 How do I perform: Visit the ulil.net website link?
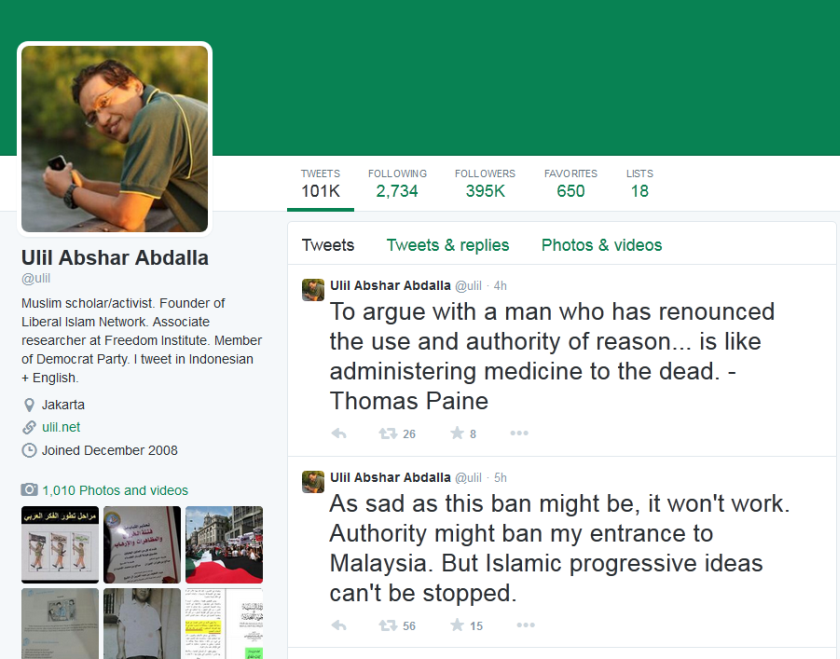click(60, 427)
